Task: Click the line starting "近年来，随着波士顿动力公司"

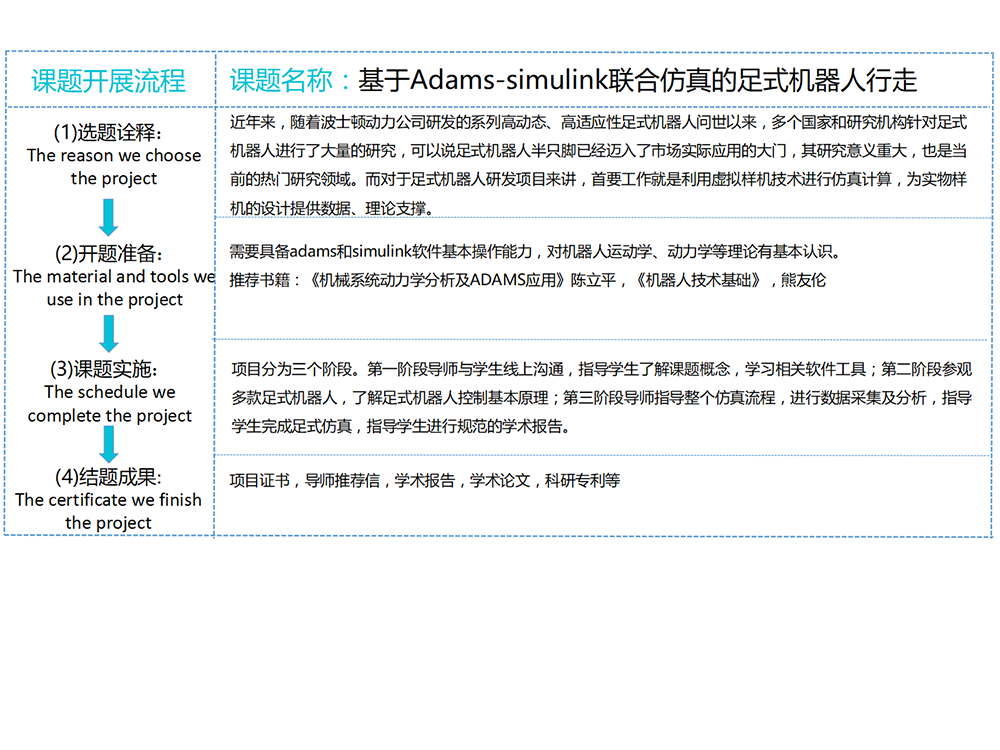Action: [598, 122]
